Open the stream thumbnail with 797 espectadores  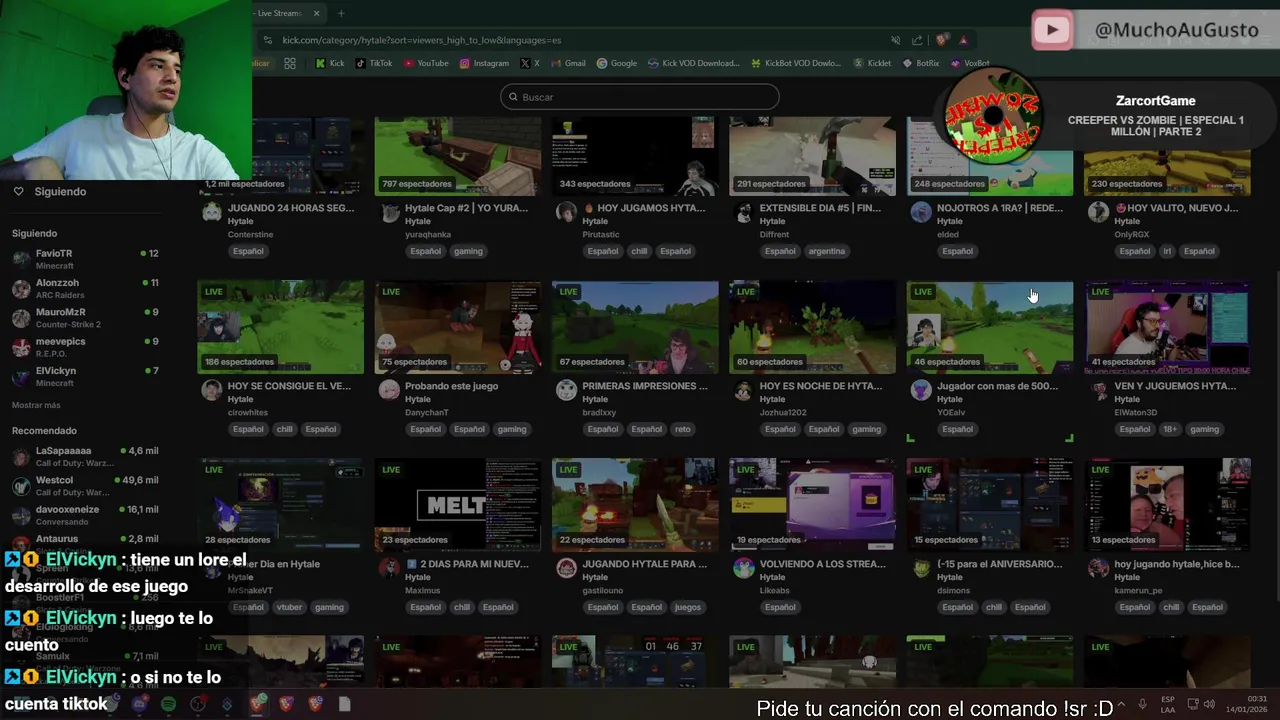point(458,156)
